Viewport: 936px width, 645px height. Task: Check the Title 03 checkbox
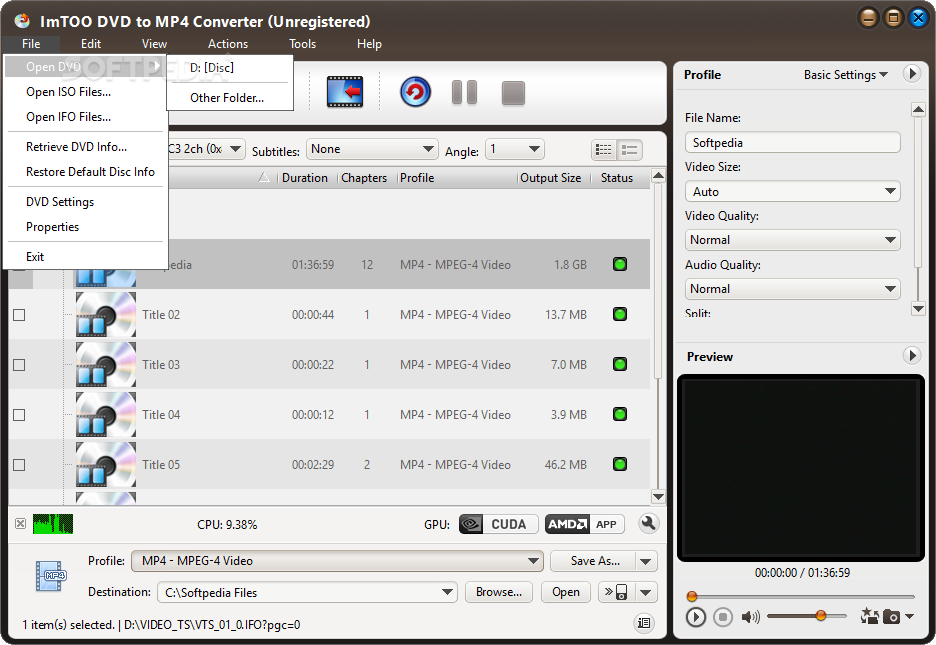(19, 365)
